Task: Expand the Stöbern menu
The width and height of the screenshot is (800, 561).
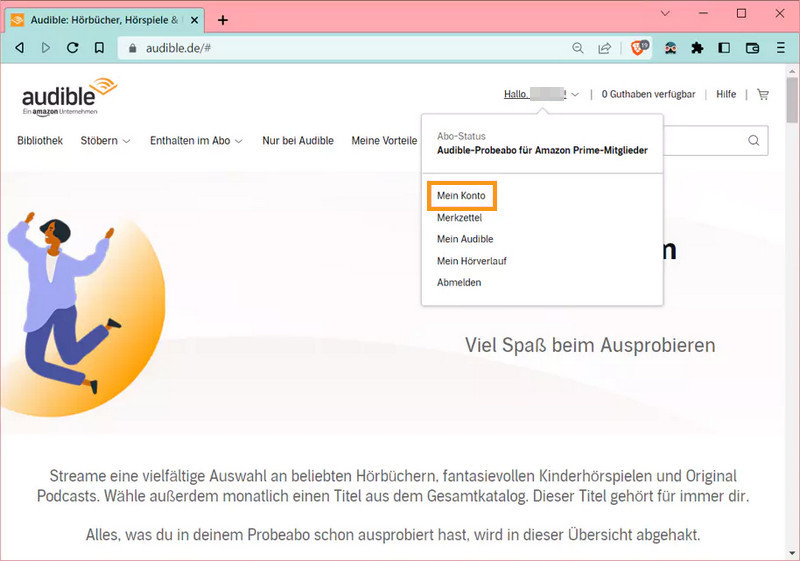Action: click(105, 141)
